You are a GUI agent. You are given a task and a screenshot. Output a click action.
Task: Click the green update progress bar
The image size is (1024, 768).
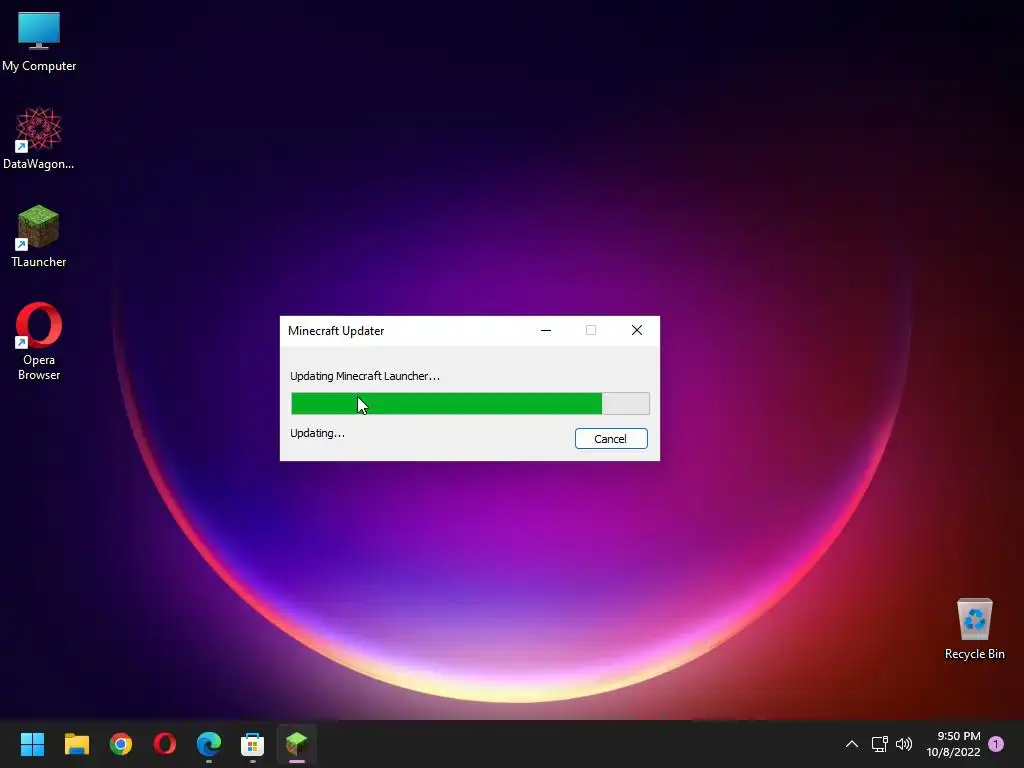pyautogui.click(x=470, y=404)
